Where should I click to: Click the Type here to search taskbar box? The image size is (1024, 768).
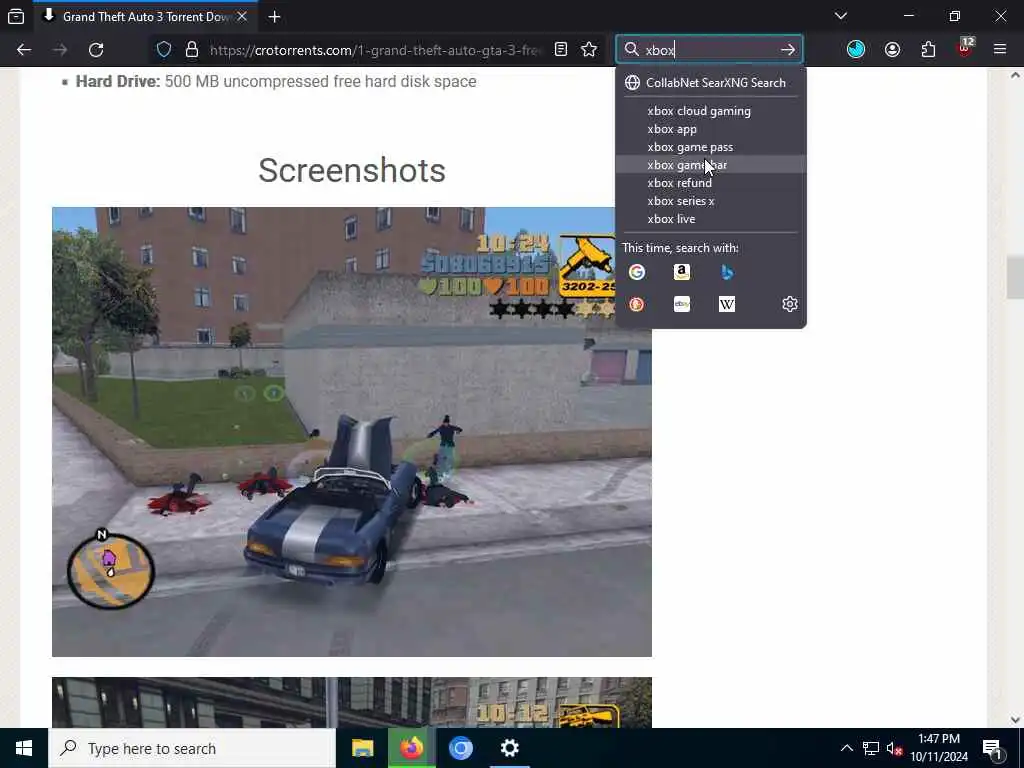pyautogui.click(x=192, y=748)
